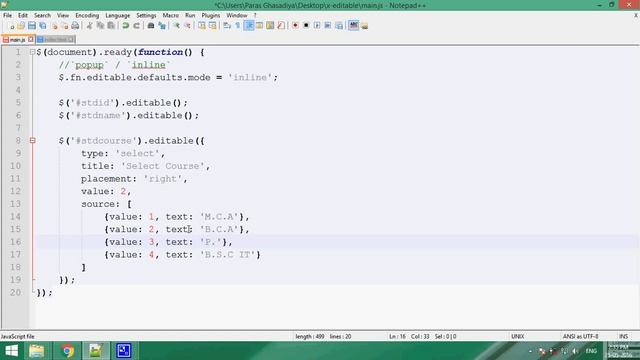Image resolution: width=640 pixels, height=360 pixels.
Task: Open File Explorer from the taskbar
Action: tap(36, 351)
